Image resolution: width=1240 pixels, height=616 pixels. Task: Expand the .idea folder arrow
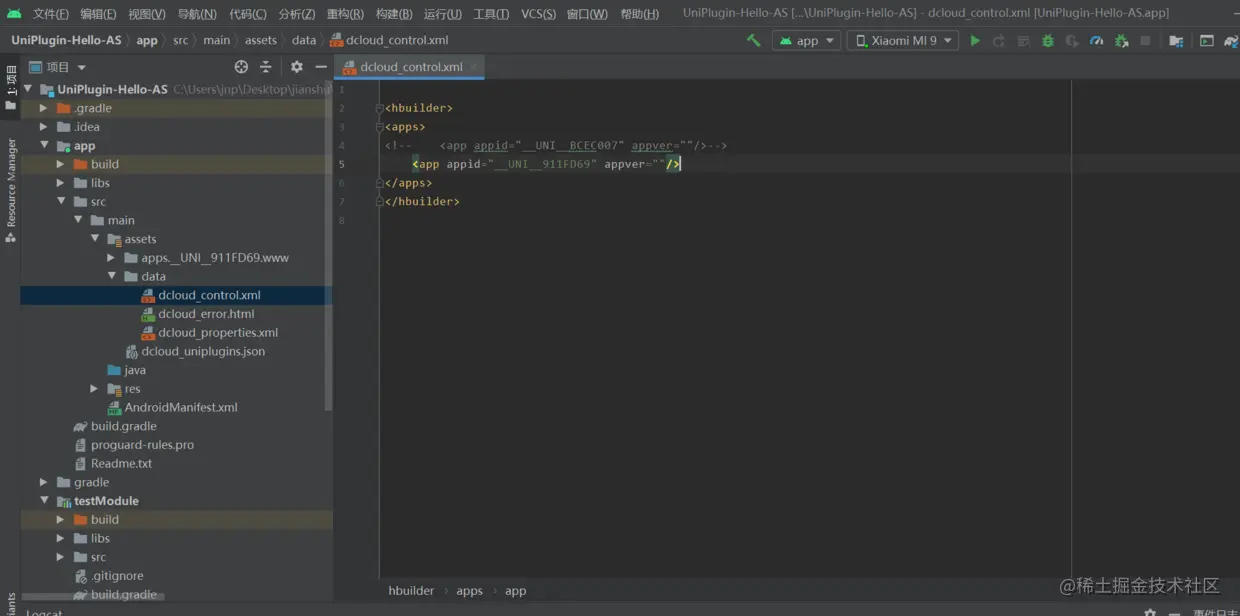pyautogui.click(x=43, y=127)
